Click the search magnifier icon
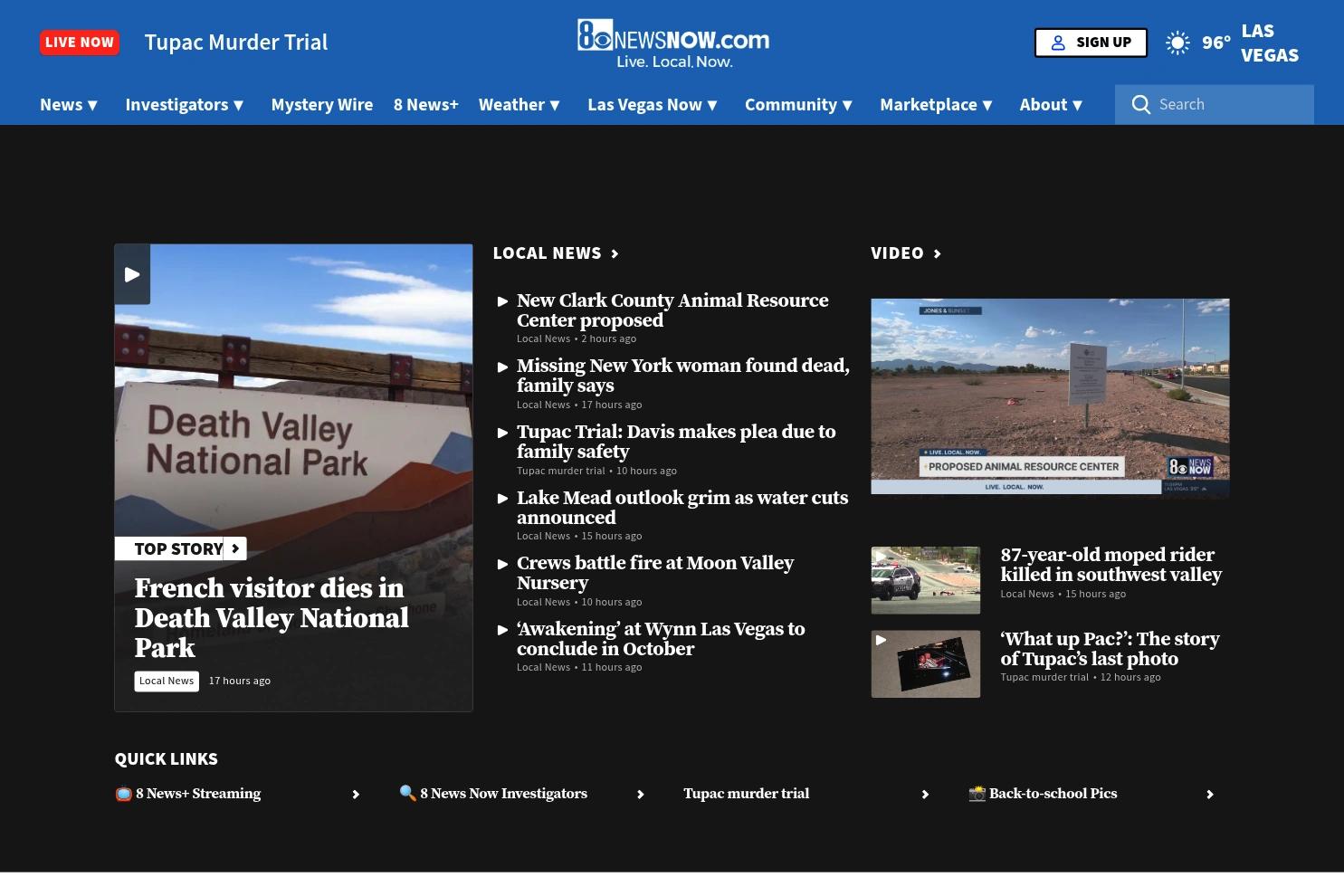 click(1141, 105)
